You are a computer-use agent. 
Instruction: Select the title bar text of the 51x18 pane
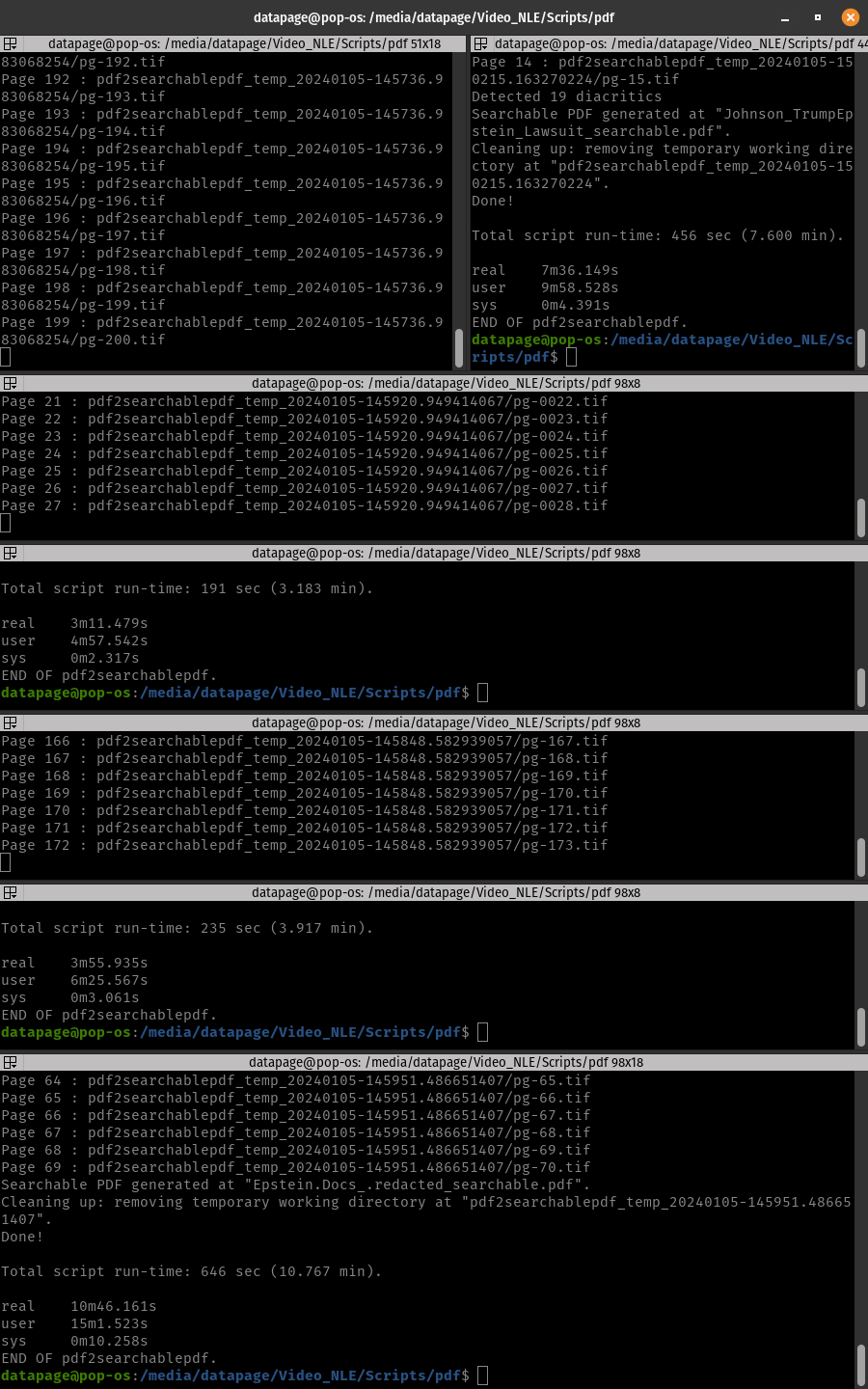tap(244, 43)
